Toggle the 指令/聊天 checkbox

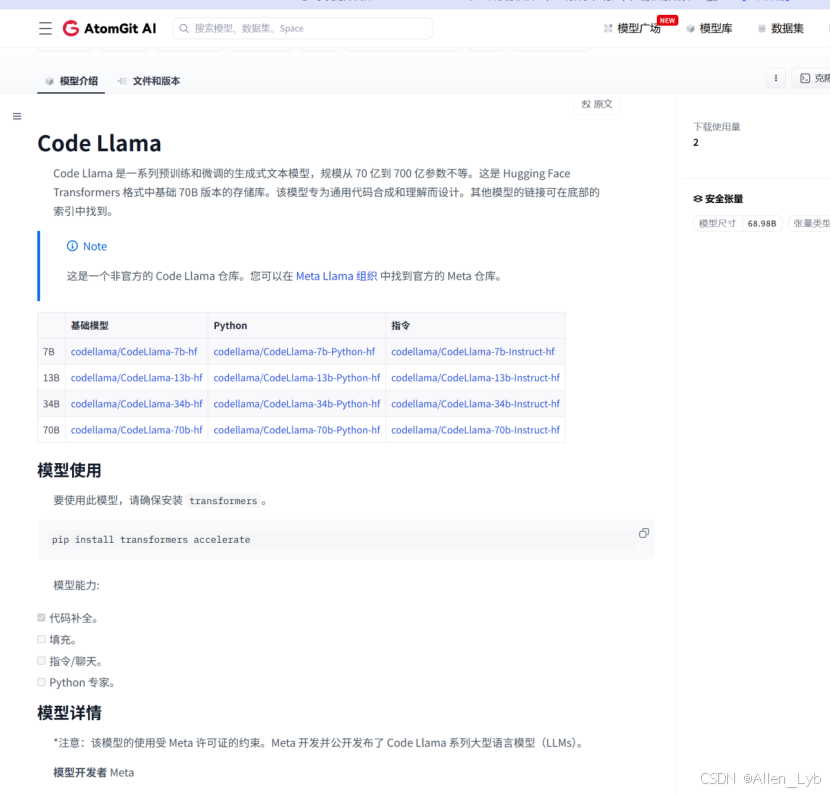(x=41, y=660)
